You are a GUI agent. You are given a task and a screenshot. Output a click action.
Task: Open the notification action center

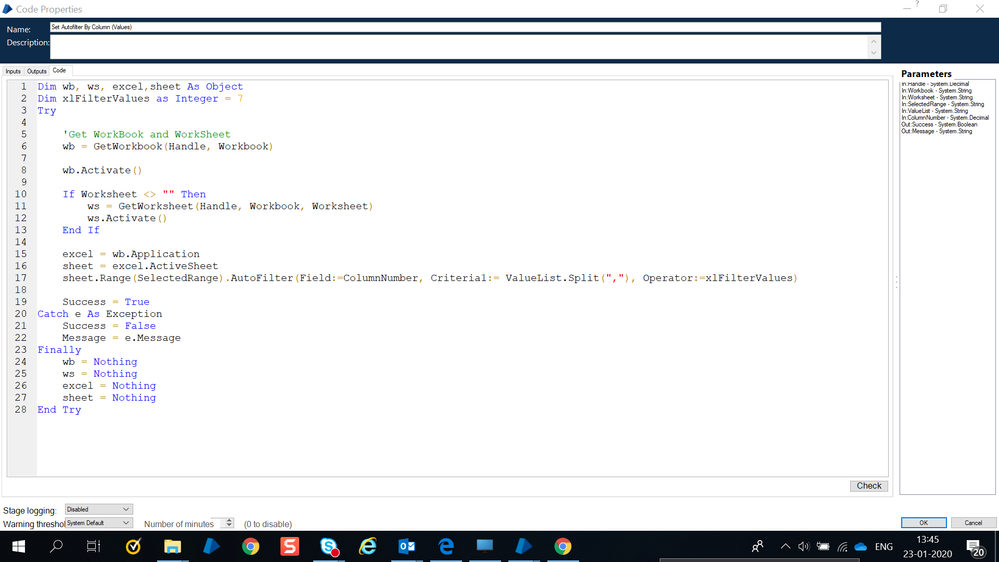click(975, 547)
